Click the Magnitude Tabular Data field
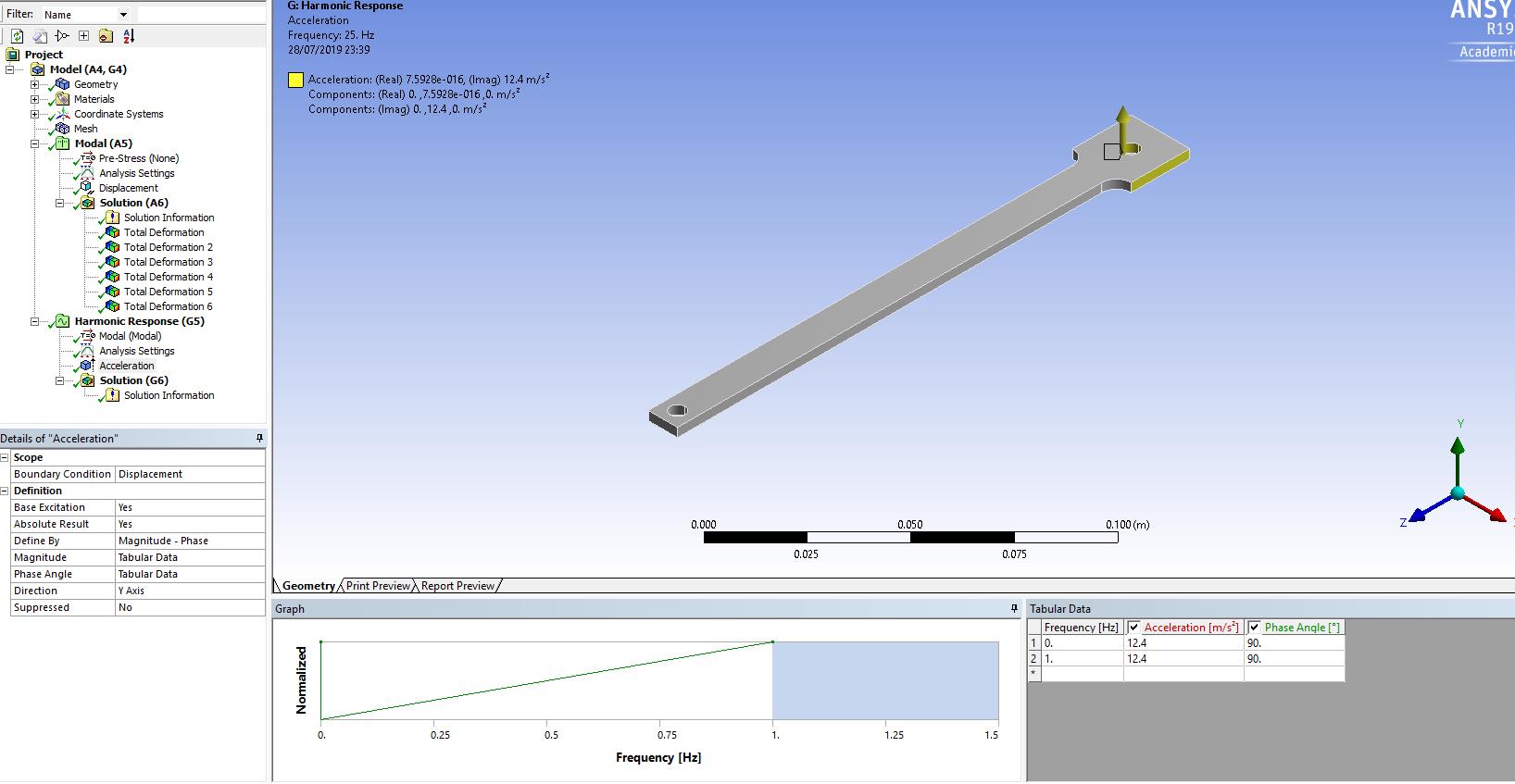Screen dimensions: 1515x784 [190, 557]
